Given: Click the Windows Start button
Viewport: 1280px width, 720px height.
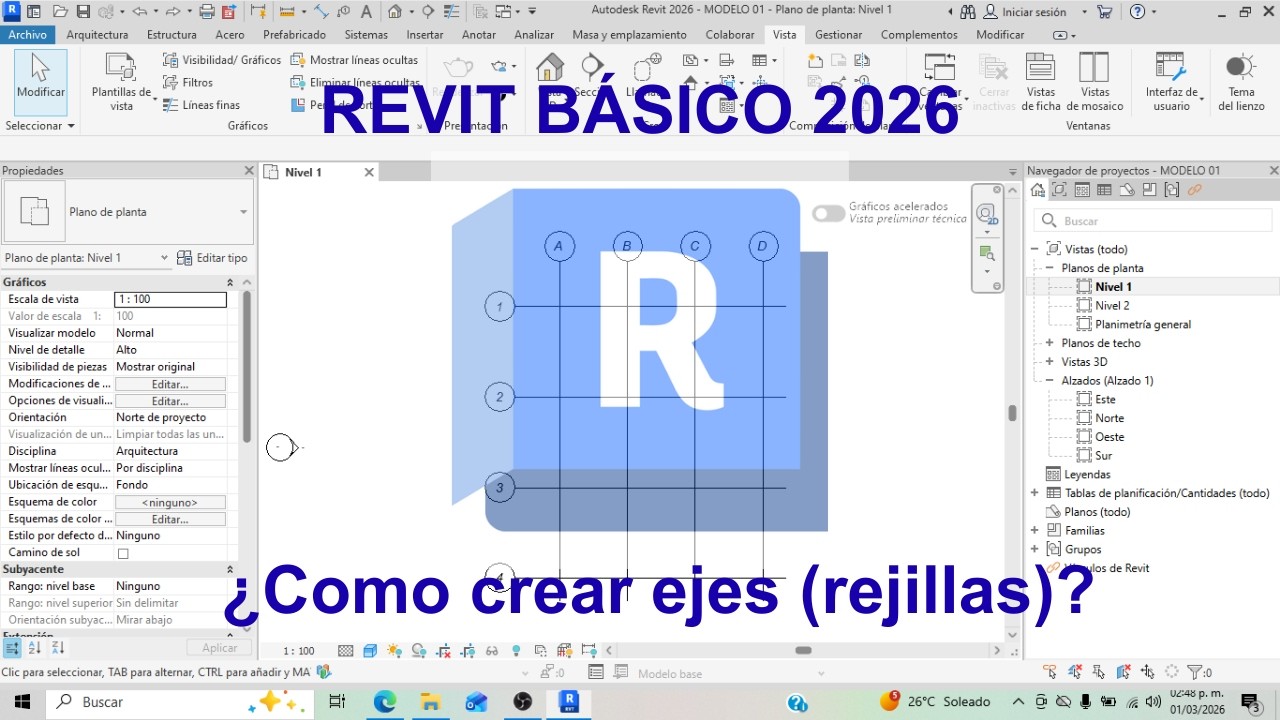Looking at the screenshot, I should 22,702.
